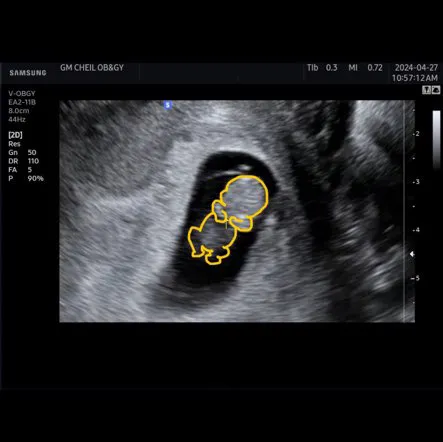This screenshot has height=442, width=443.
Task: Click the FA 5 frame average value
Action: pyautogui.click(x=20, y=170)
